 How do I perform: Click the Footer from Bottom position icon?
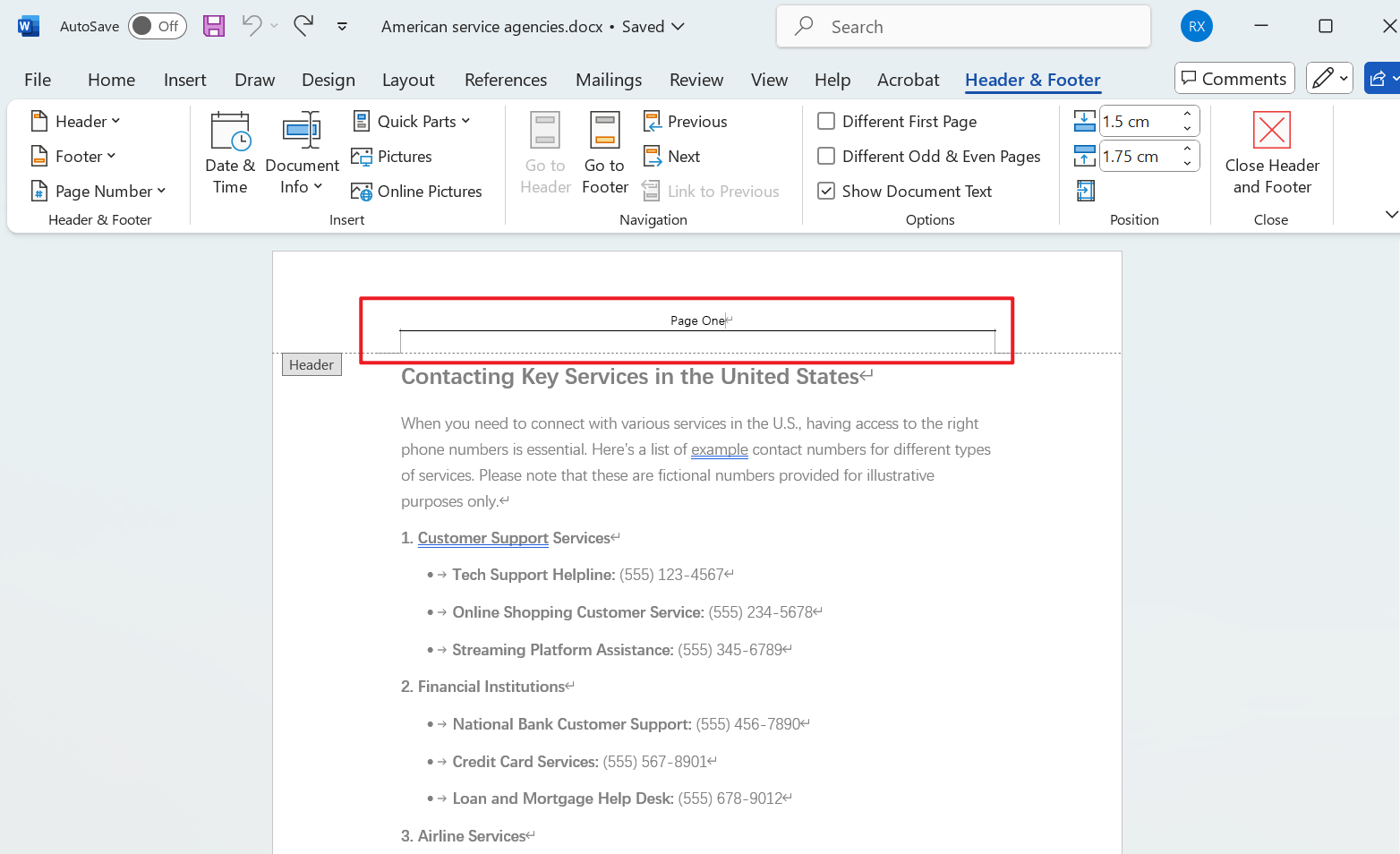tap(1085, 156)
